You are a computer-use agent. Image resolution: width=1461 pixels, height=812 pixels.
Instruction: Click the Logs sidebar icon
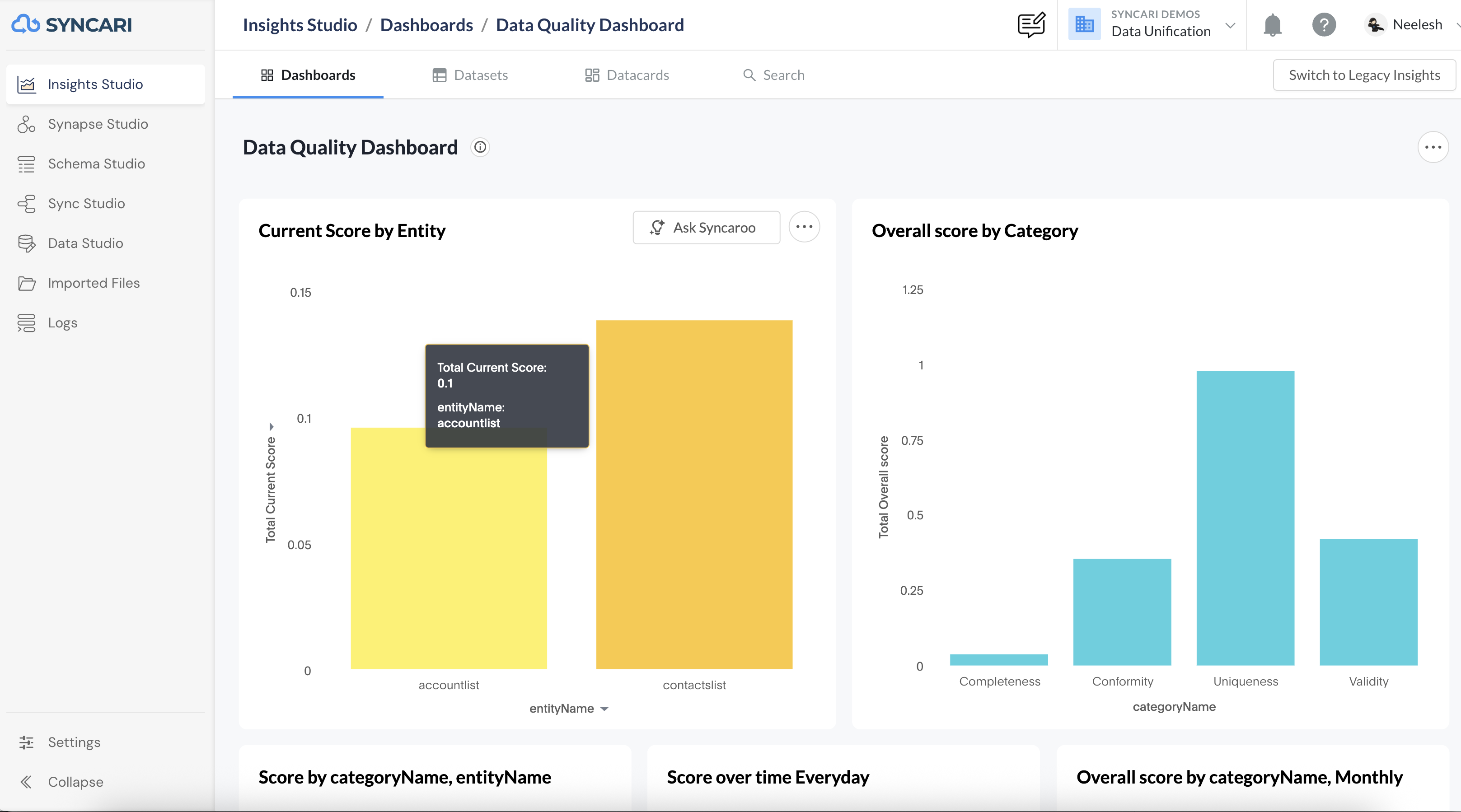27,322
